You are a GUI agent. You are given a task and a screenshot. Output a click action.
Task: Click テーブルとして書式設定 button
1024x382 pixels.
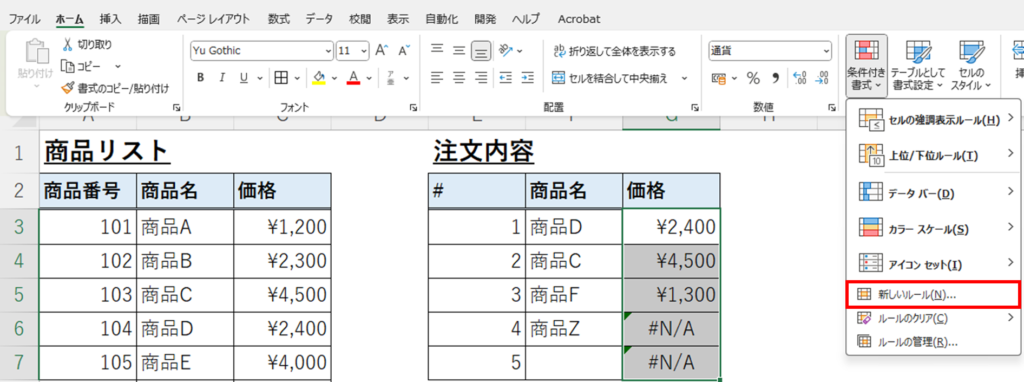click(x=918, y=65)
